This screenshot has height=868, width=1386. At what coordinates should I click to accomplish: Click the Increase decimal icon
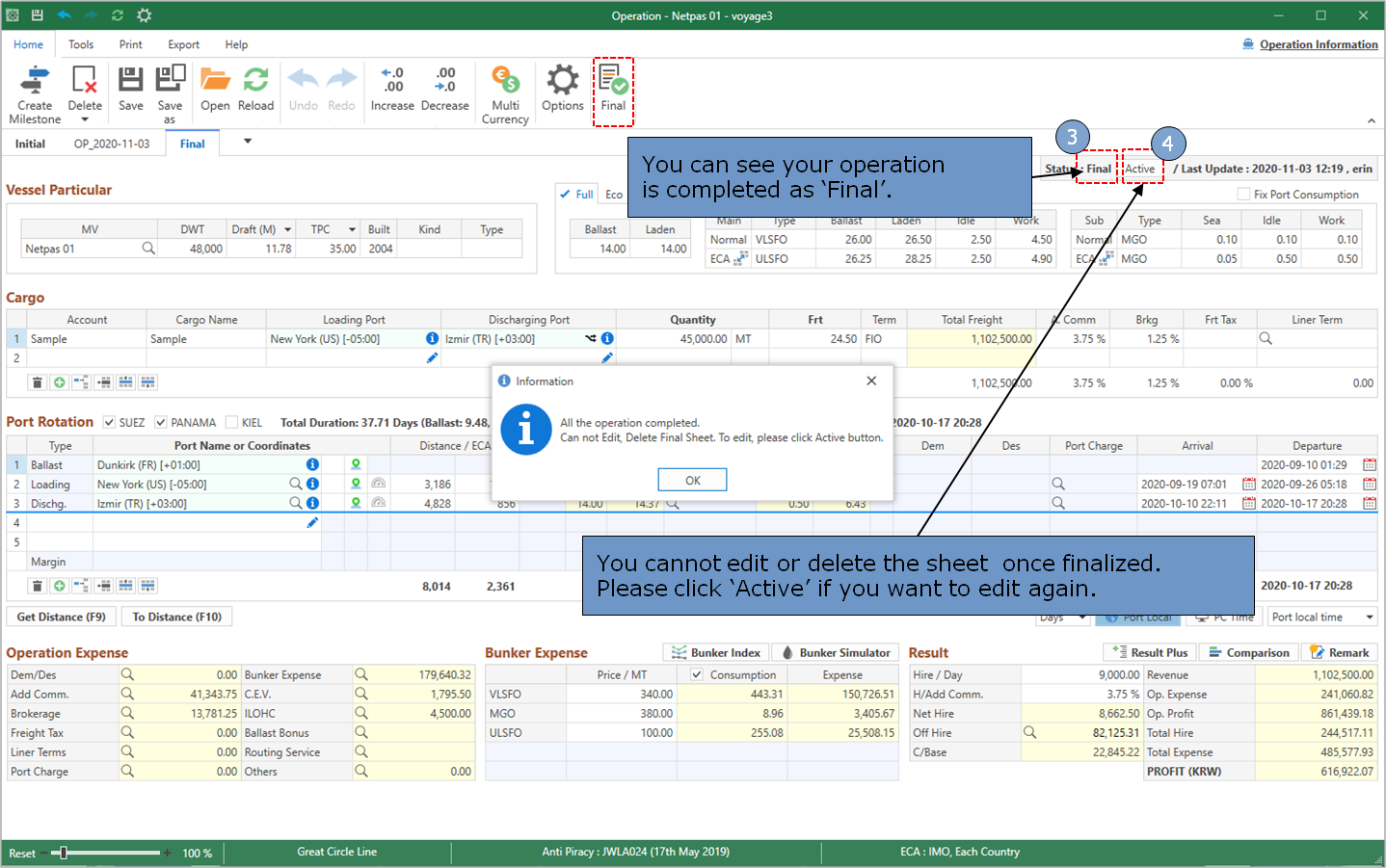[392, 81]
